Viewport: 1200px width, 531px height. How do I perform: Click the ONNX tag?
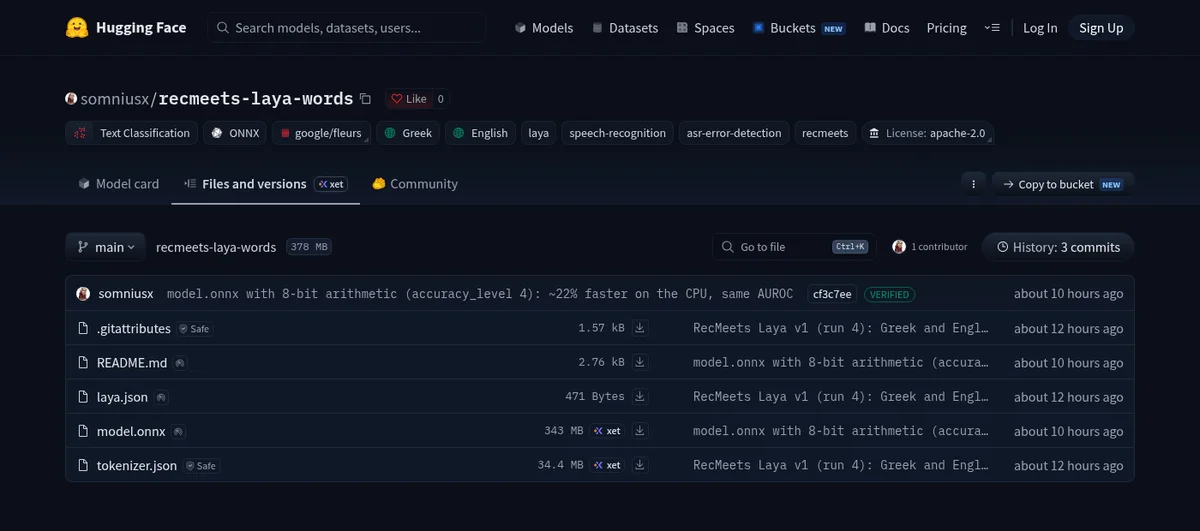coord(235,133)
